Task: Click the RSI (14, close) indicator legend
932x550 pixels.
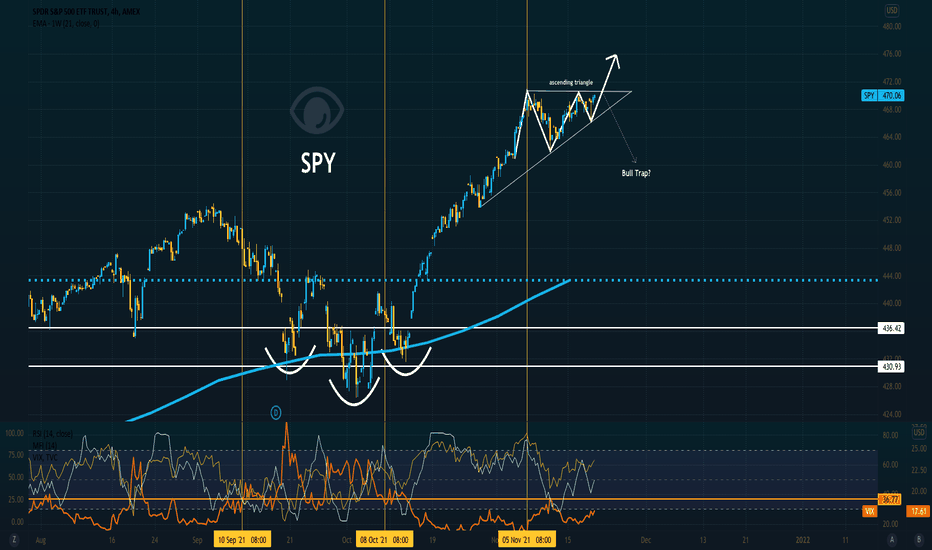Action: (52, 434)
